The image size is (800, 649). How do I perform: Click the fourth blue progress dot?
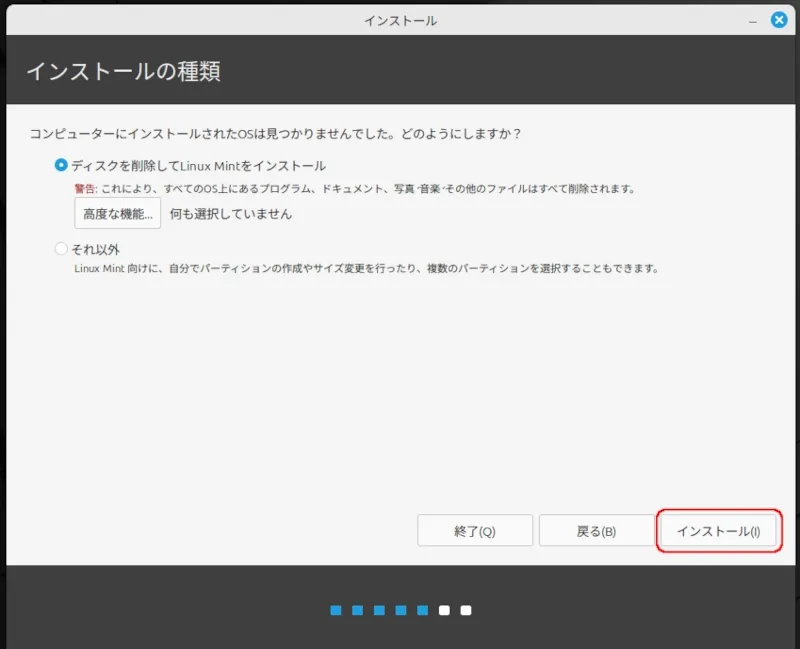[401, 610]
